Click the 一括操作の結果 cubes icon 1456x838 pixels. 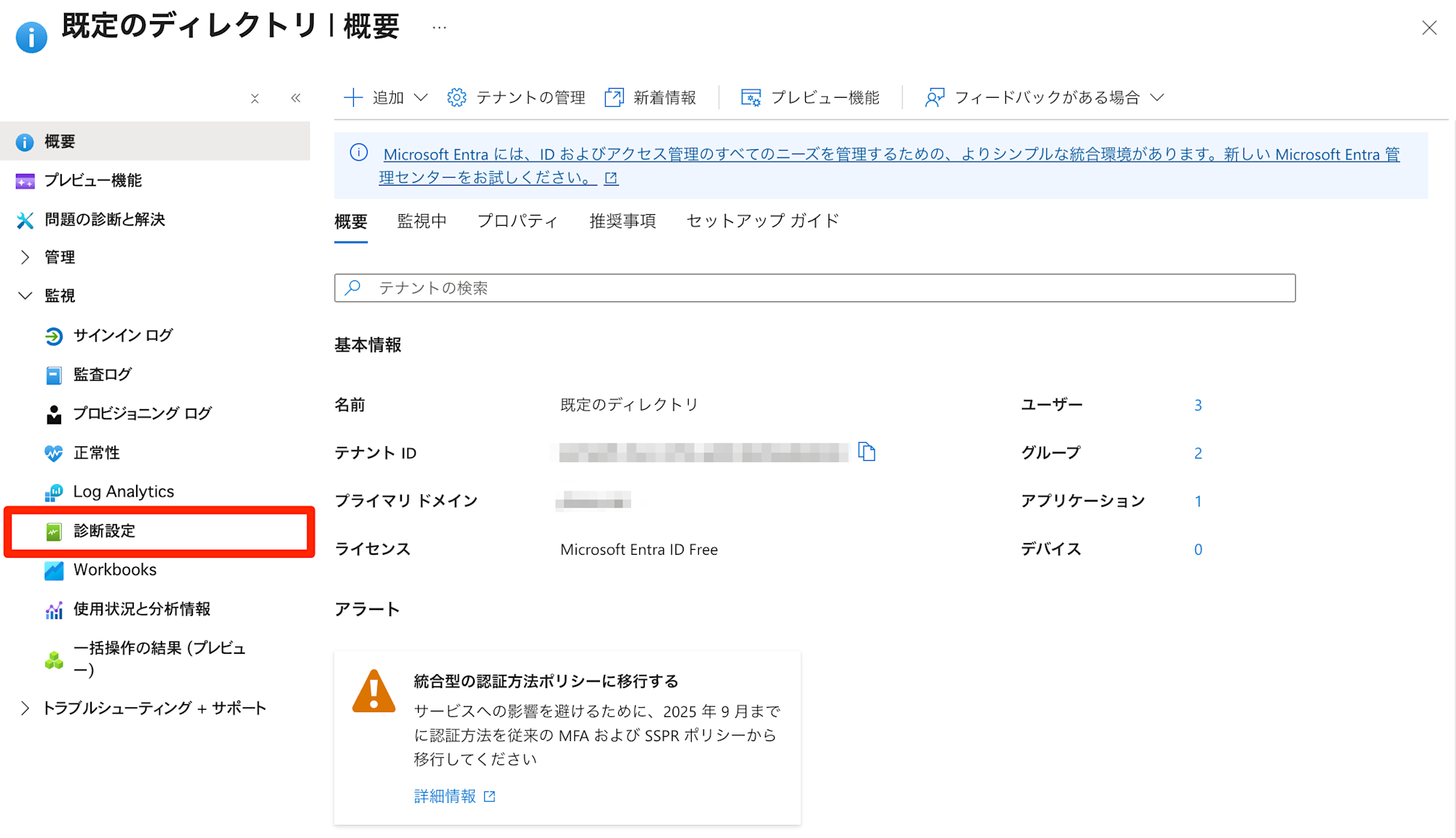(54, 660)
